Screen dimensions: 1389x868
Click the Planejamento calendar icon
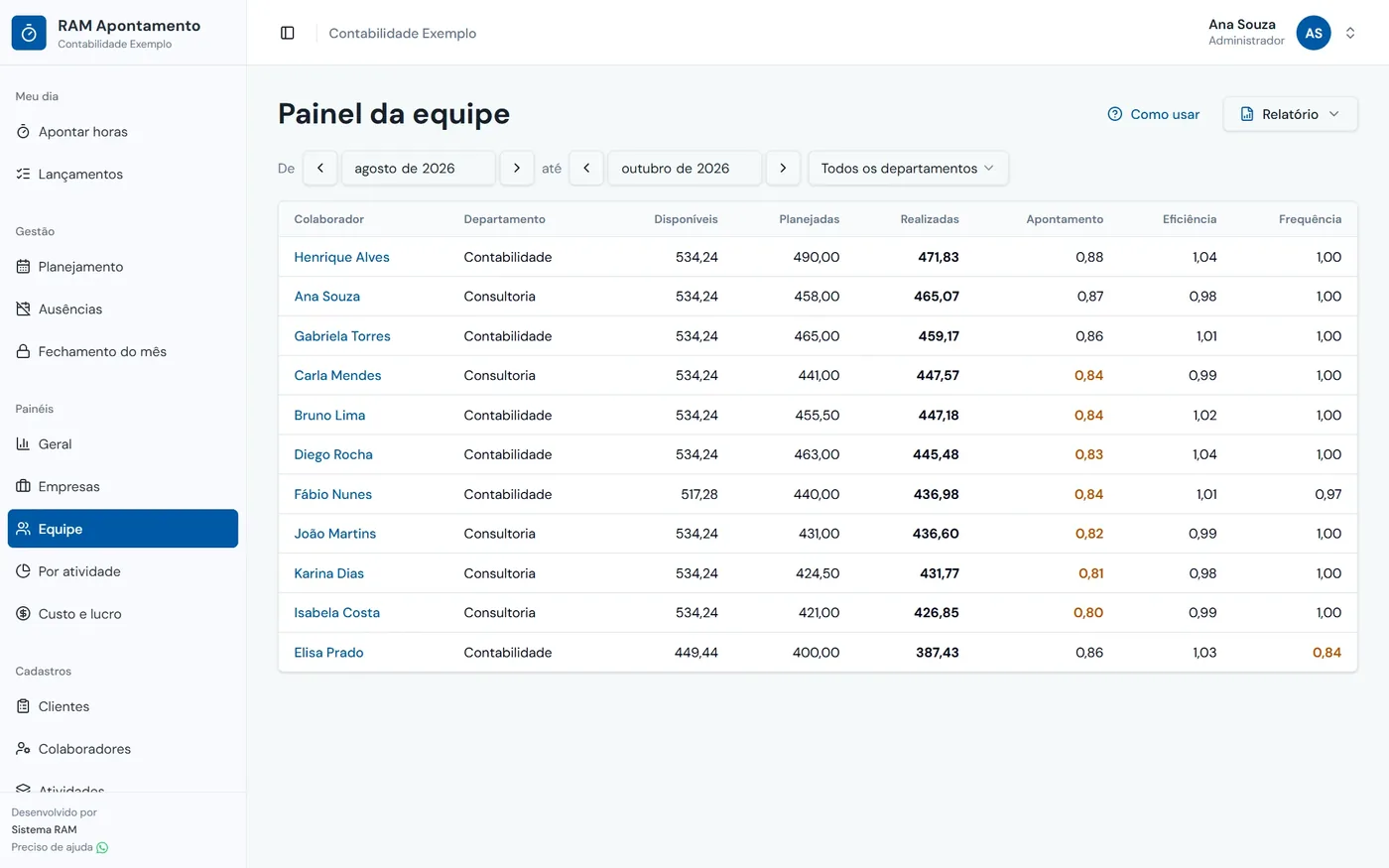pyautogui.click(x=23, y=267)
